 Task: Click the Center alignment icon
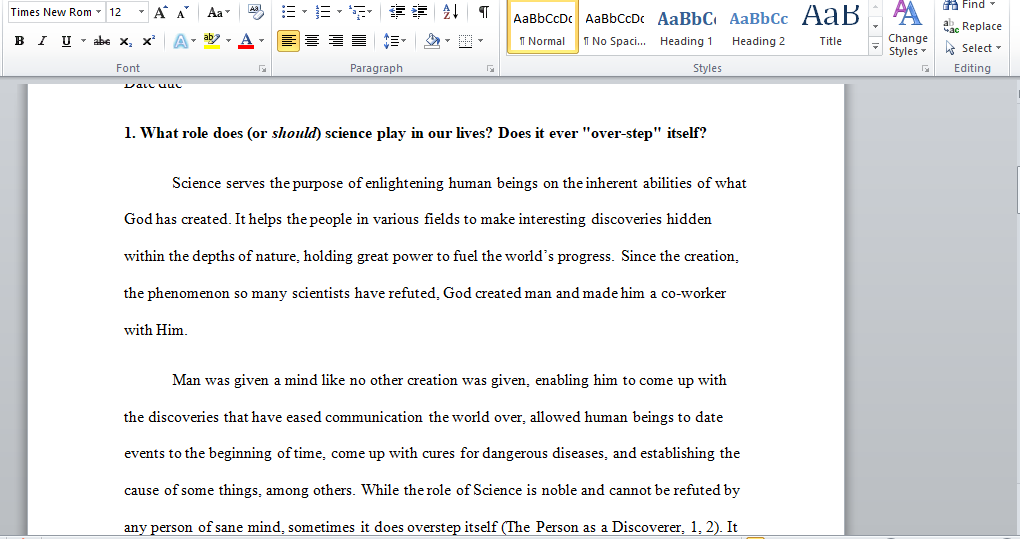(312, 41)
